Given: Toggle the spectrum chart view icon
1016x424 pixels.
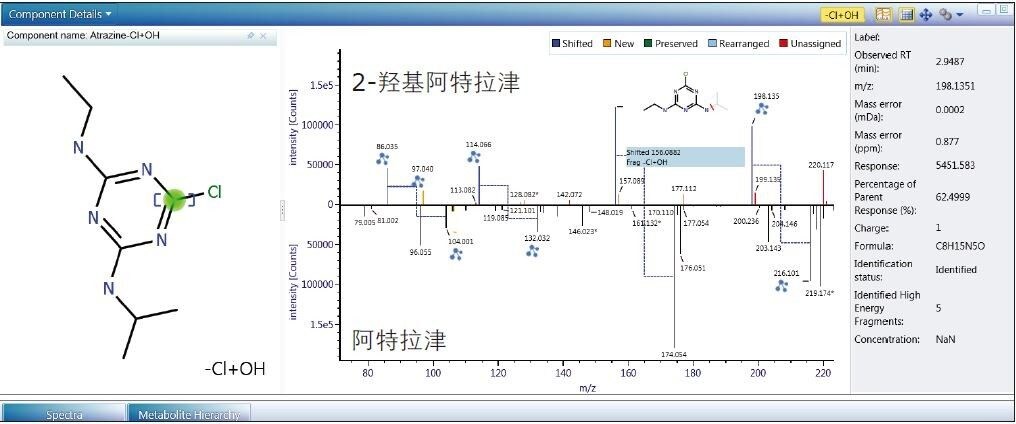Looking at the screenshot, I should point(884,14).
